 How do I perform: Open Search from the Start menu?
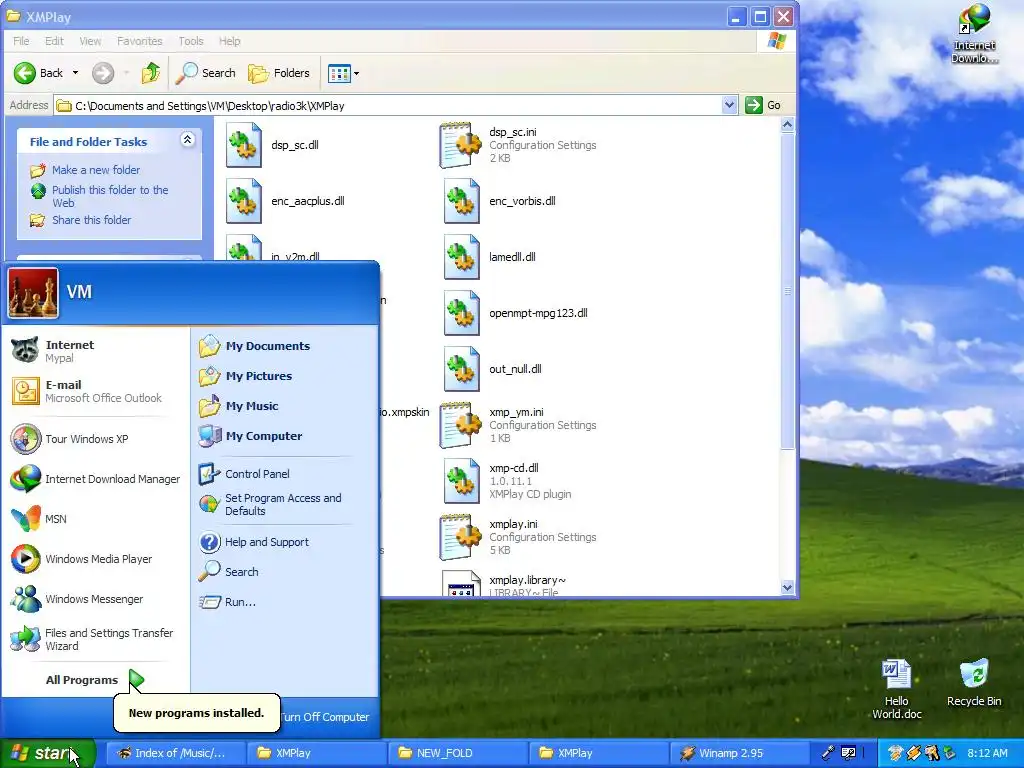[284, 572]
